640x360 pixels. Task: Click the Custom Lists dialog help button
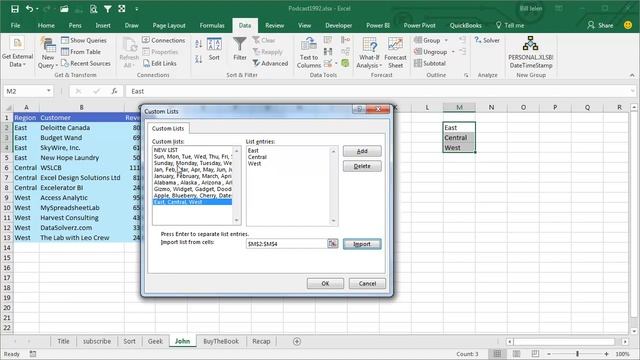point(359,109)
